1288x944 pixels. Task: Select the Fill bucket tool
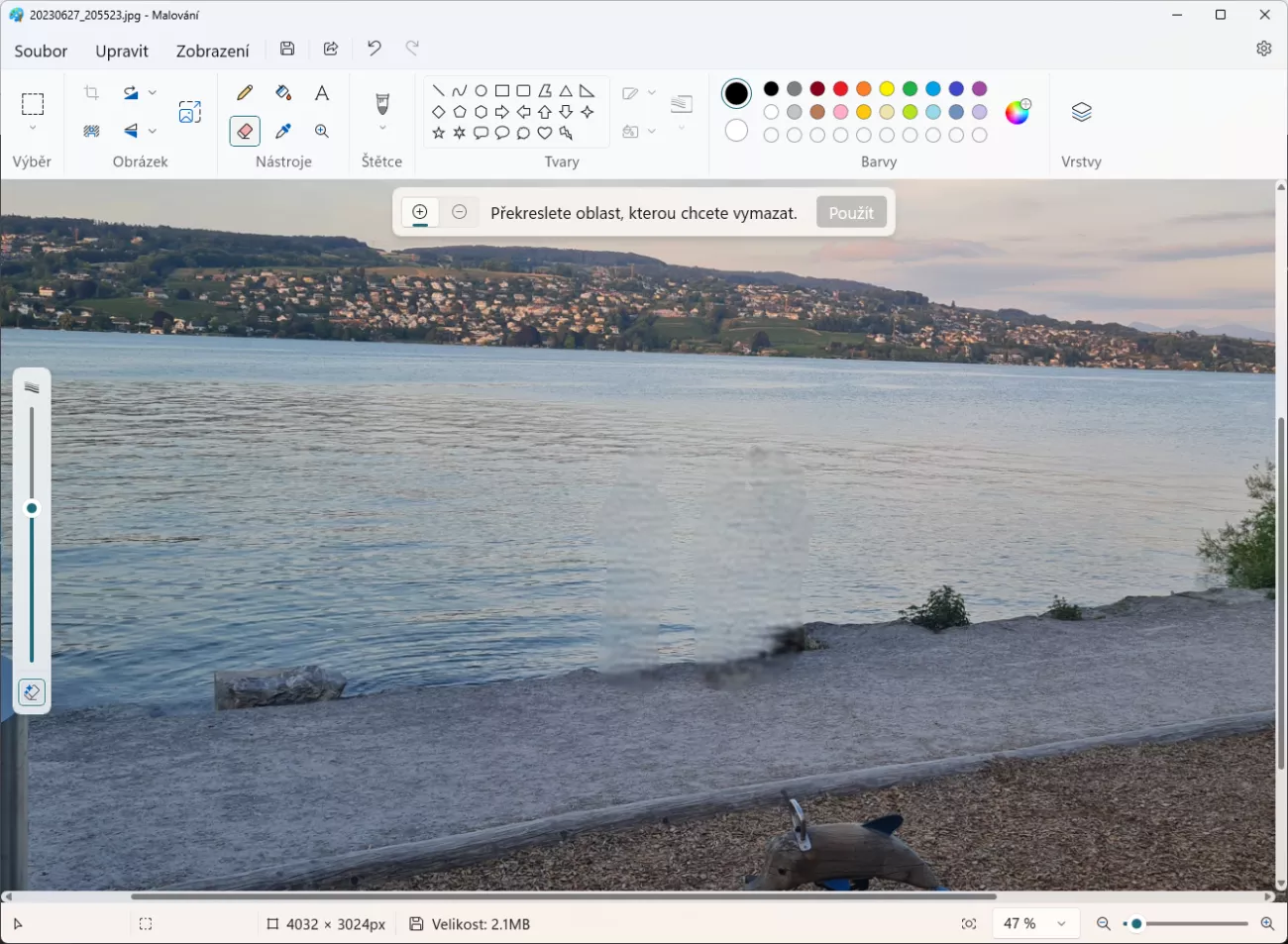tap(283, 93)
